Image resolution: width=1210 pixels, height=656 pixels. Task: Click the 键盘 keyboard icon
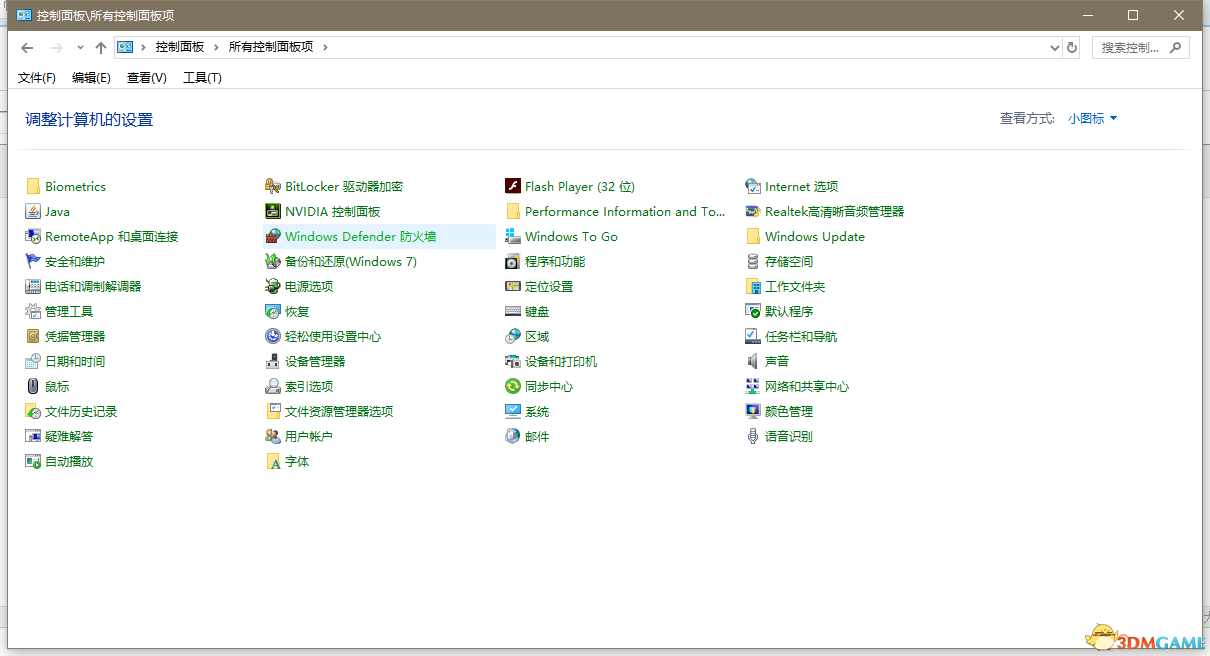tap(513, 311)
